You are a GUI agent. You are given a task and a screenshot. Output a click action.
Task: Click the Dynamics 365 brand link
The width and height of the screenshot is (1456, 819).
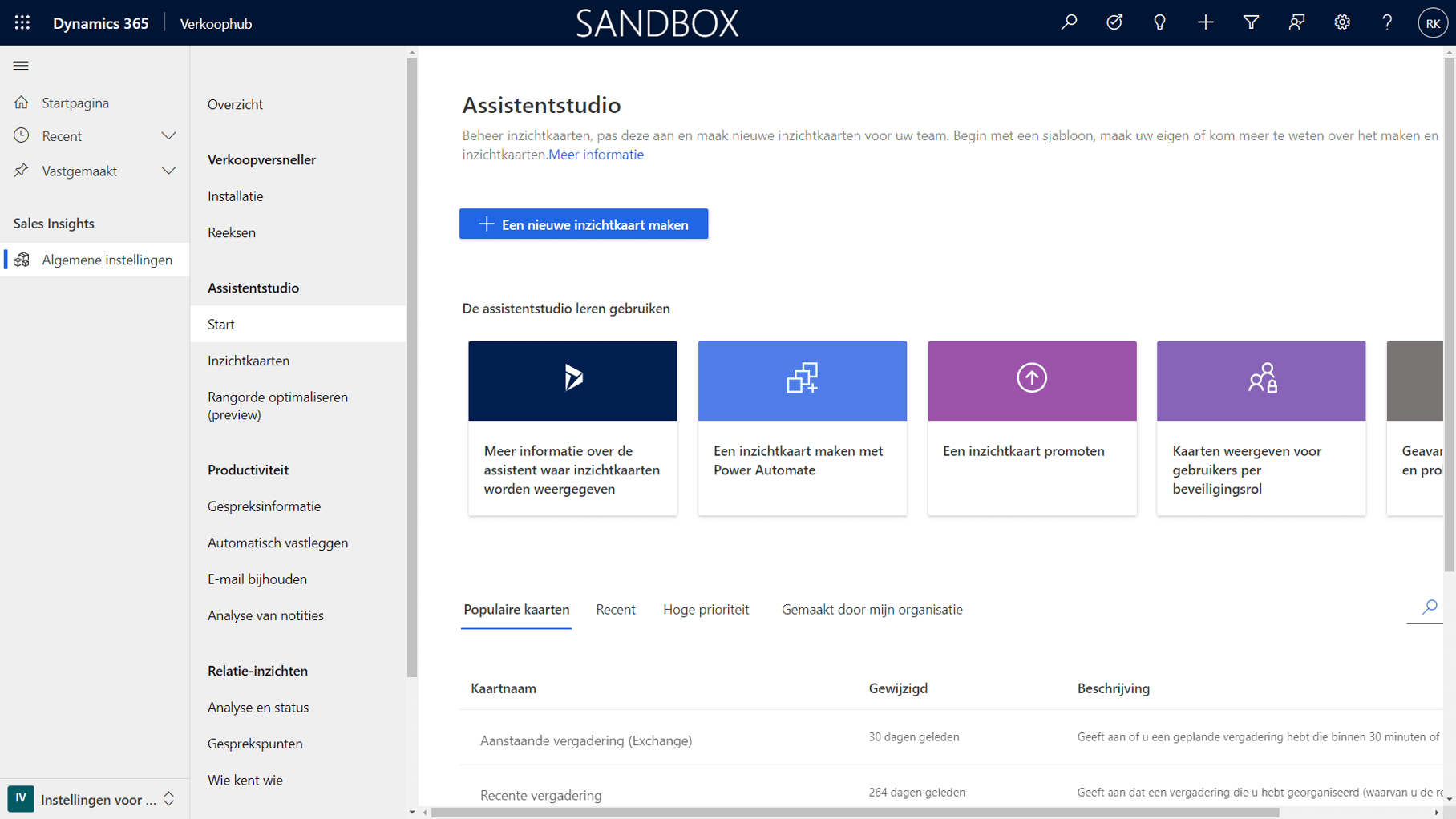[x=100, y=24]
